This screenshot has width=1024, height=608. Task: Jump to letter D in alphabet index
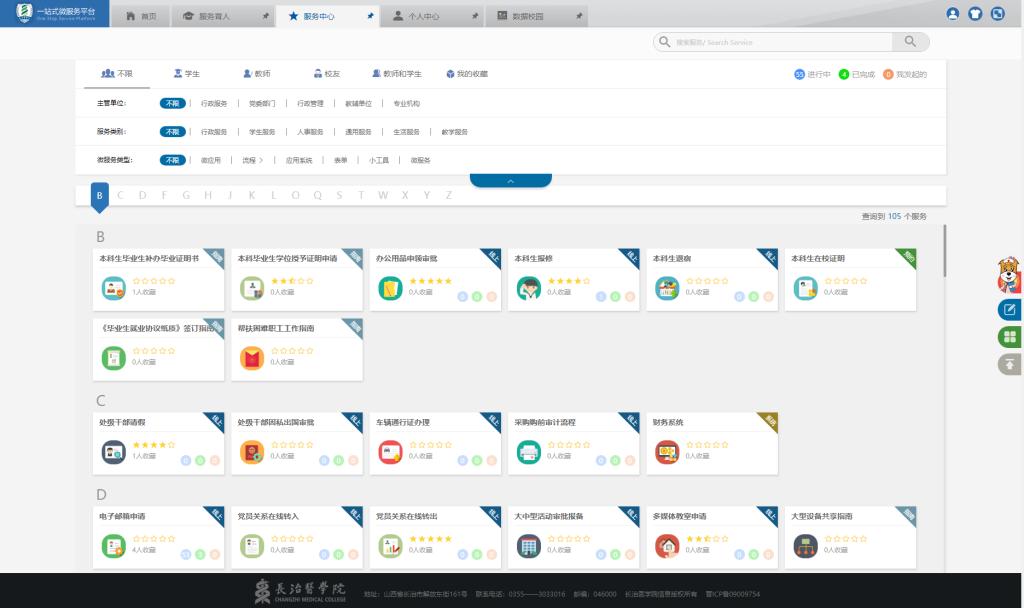143,195
